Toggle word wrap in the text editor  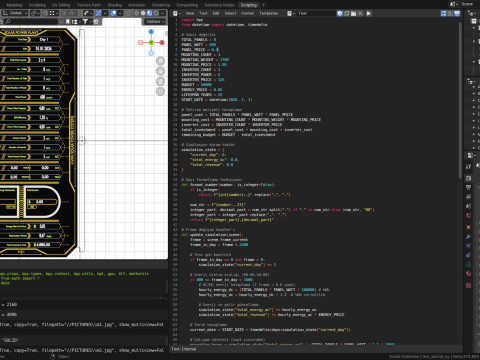click(450, 13)
